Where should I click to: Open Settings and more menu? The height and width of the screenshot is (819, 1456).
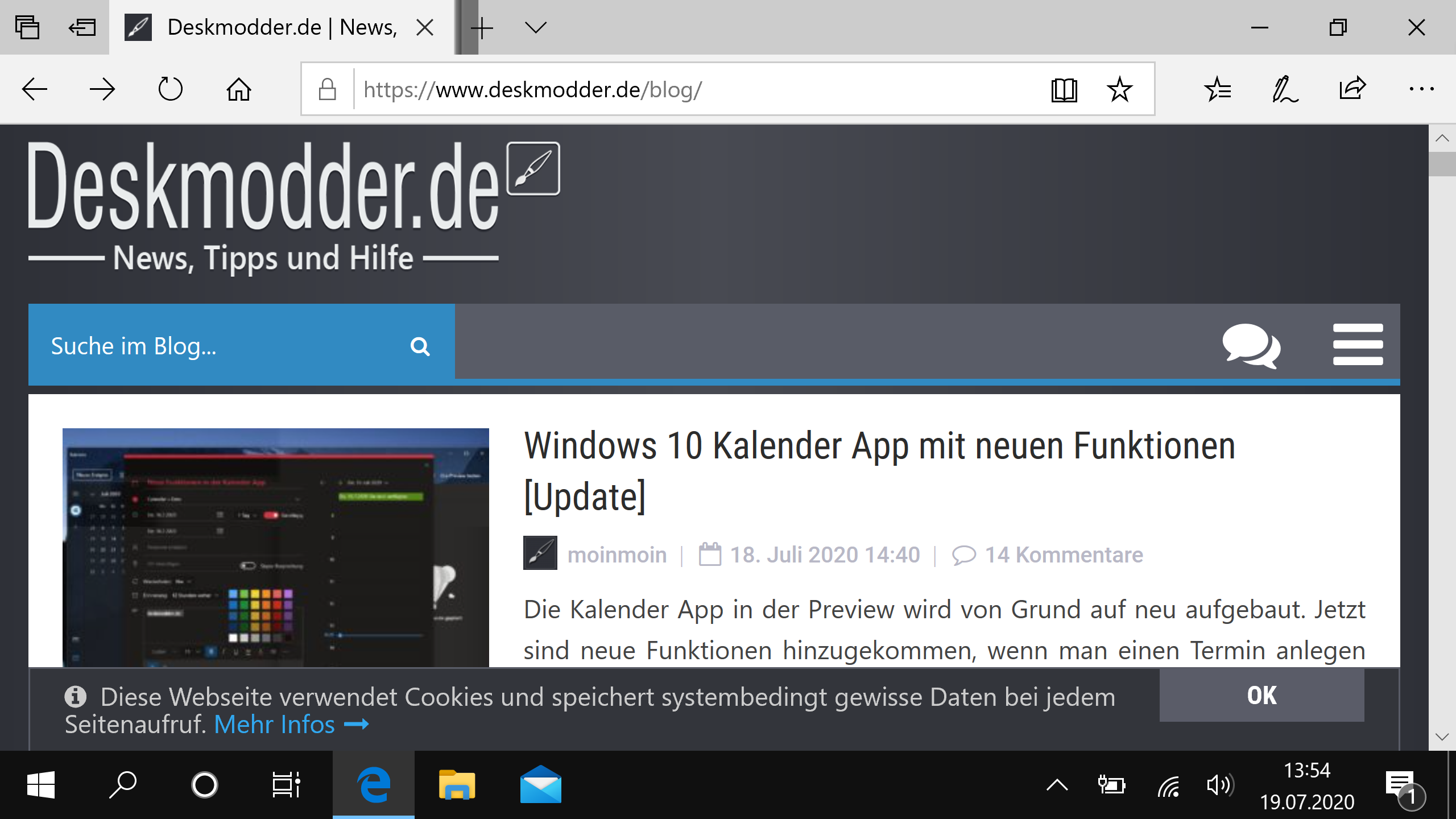click(x=1421, y=89)
